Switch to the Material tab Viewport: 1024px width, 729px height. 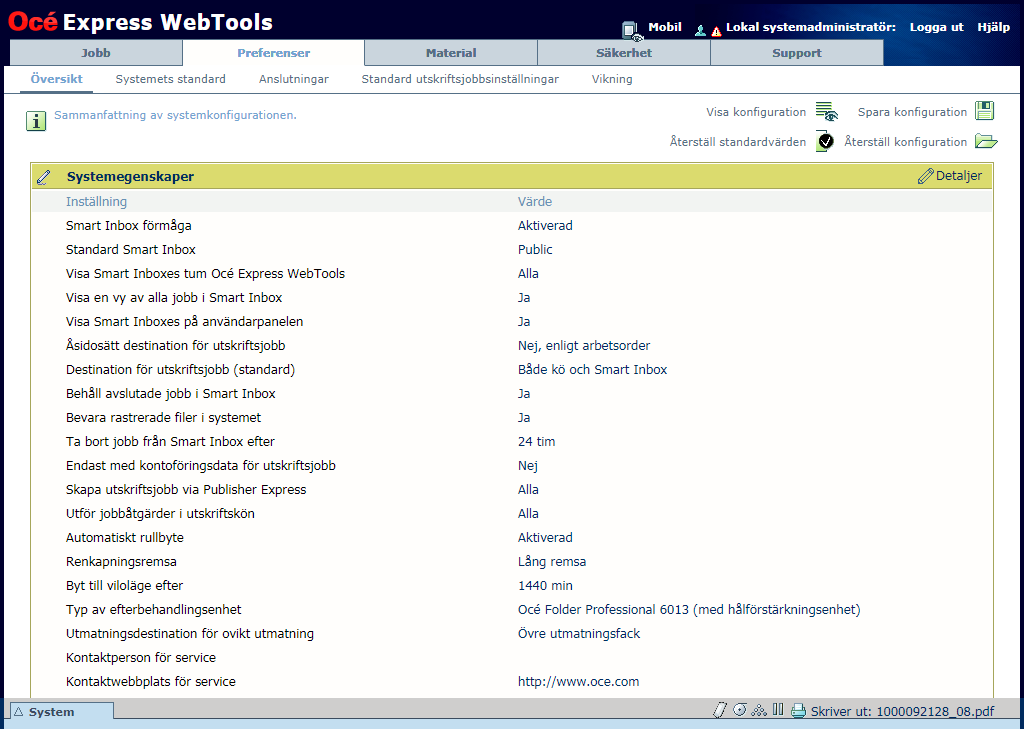[x=451, y=53]
